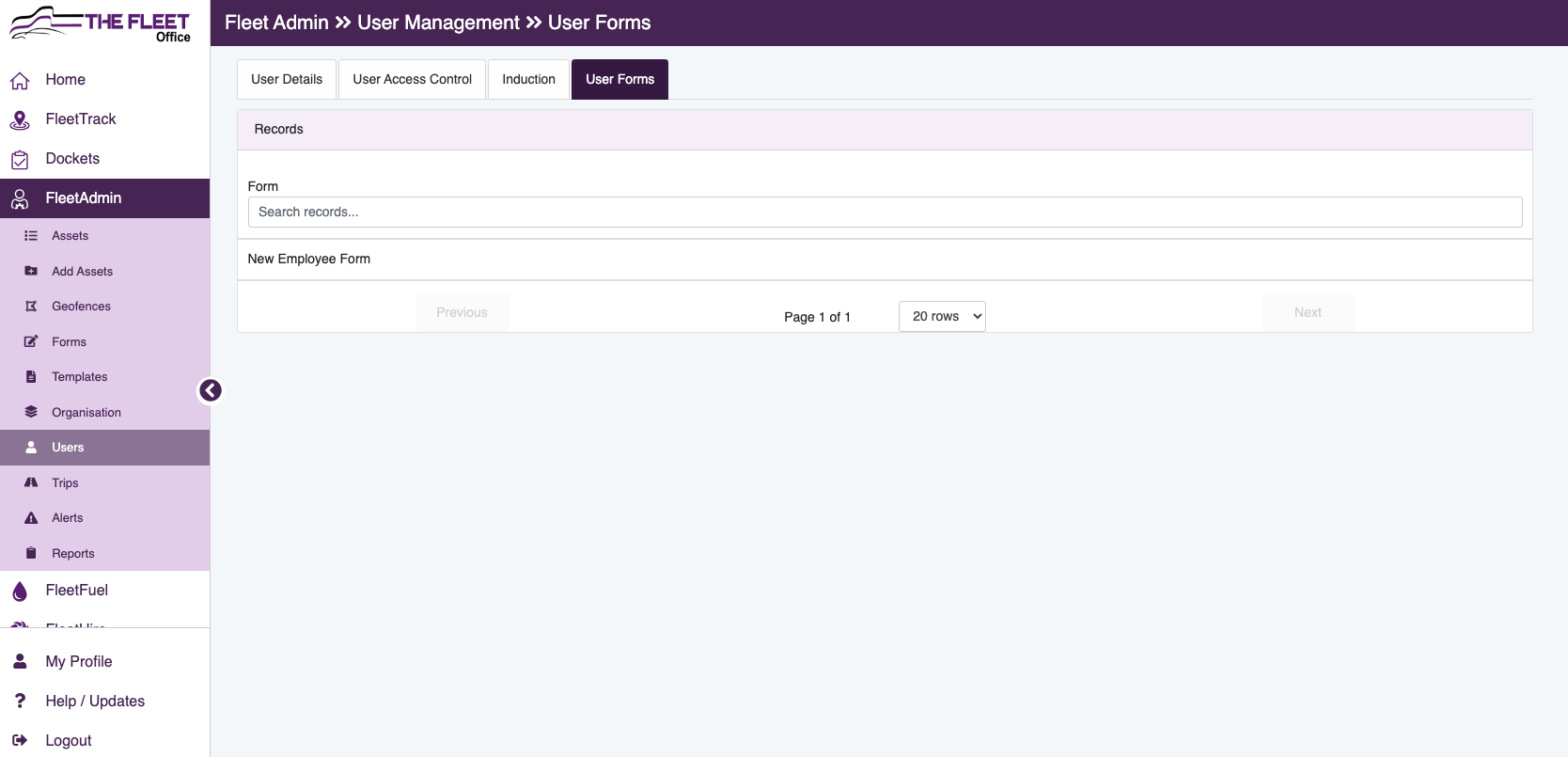This screenshot has width=1568, height=757.
Task: Click the Alerts warning triangle icon
Action: tap(31, 518)
